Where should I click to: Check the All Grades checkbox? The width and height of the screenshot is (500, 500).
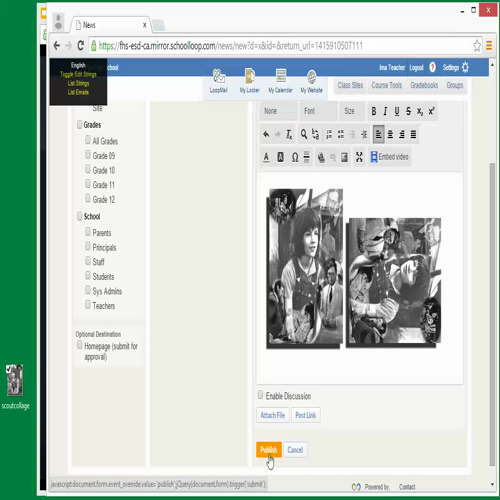(x=88, y=140)
